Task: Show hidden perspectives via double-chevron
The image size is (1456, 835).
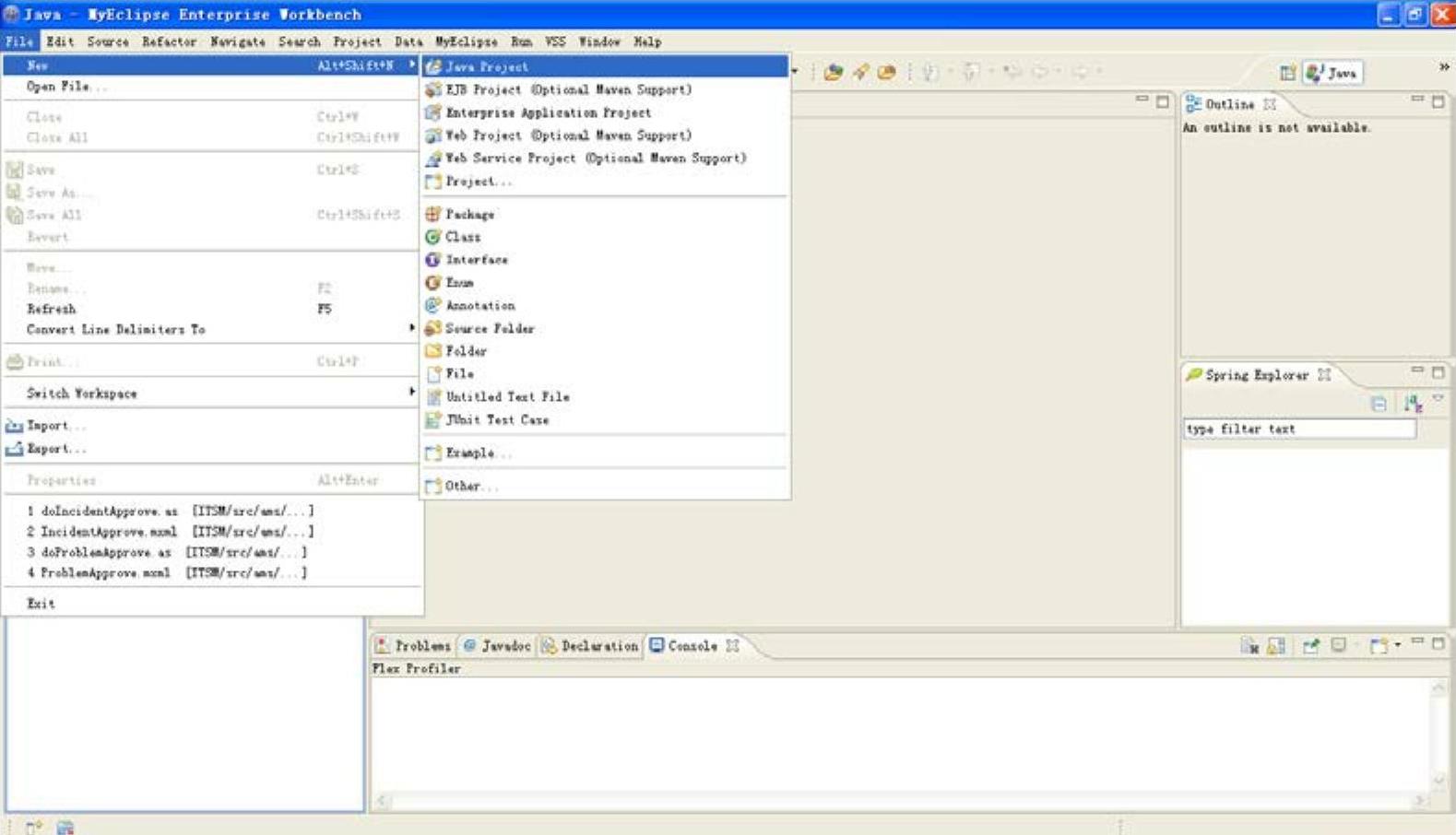Action: point(1443,66)
